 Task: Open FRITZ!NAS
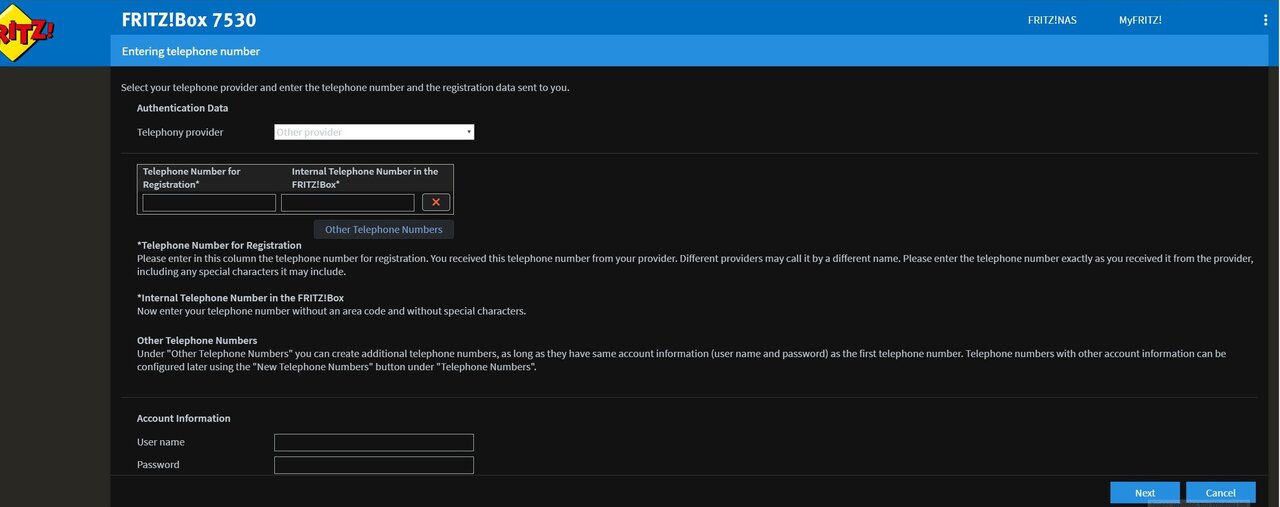tap(1052, 20)
